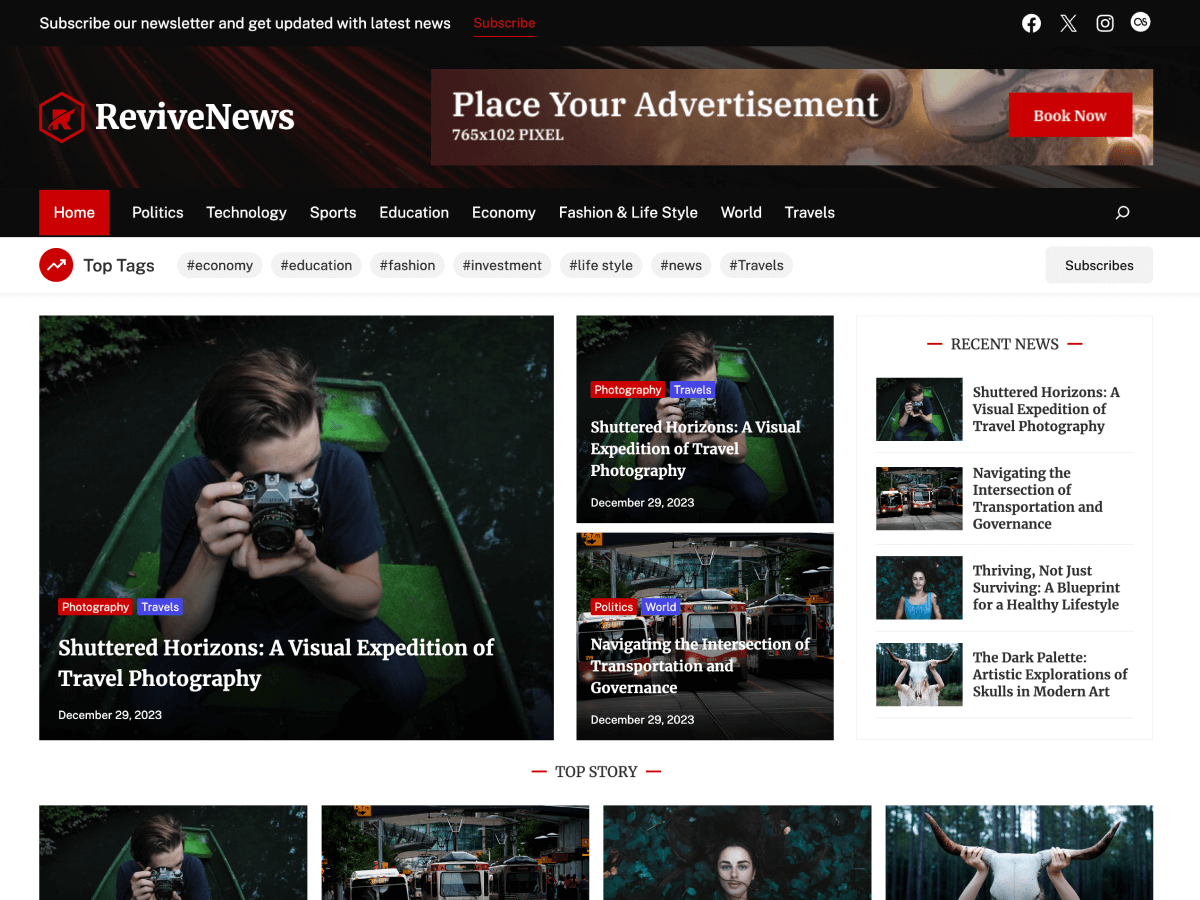
Task: Open the search magnifier icon
Action: tap(1121, 212)
